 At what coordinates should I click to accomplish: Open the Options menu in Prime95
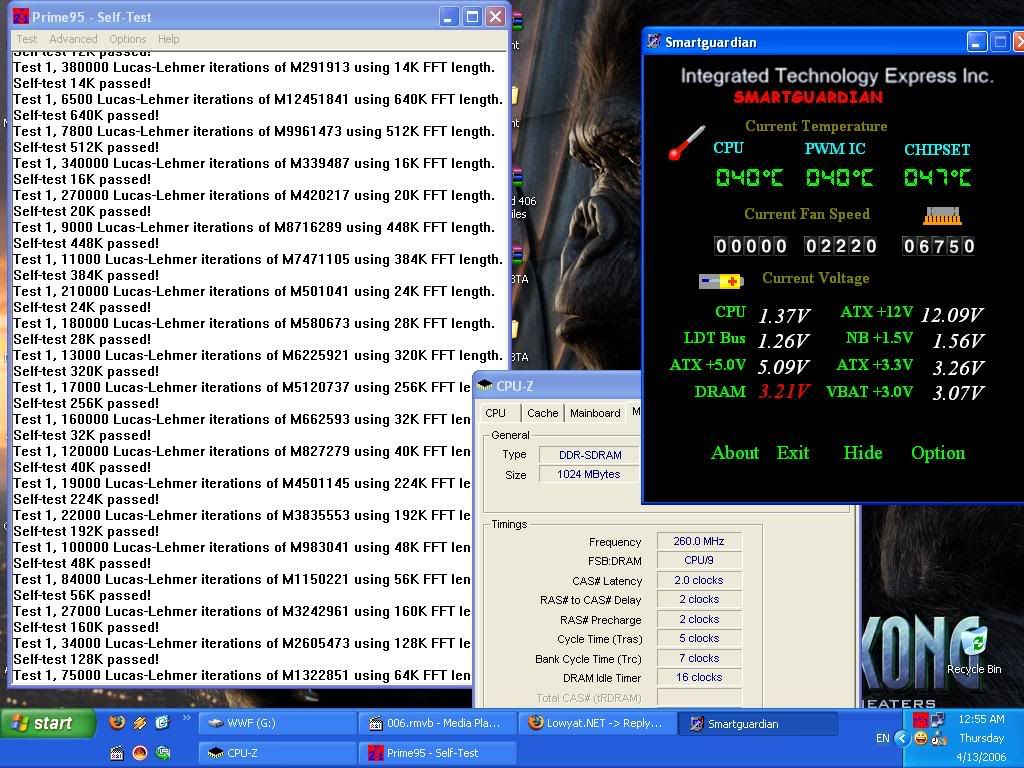128,39
